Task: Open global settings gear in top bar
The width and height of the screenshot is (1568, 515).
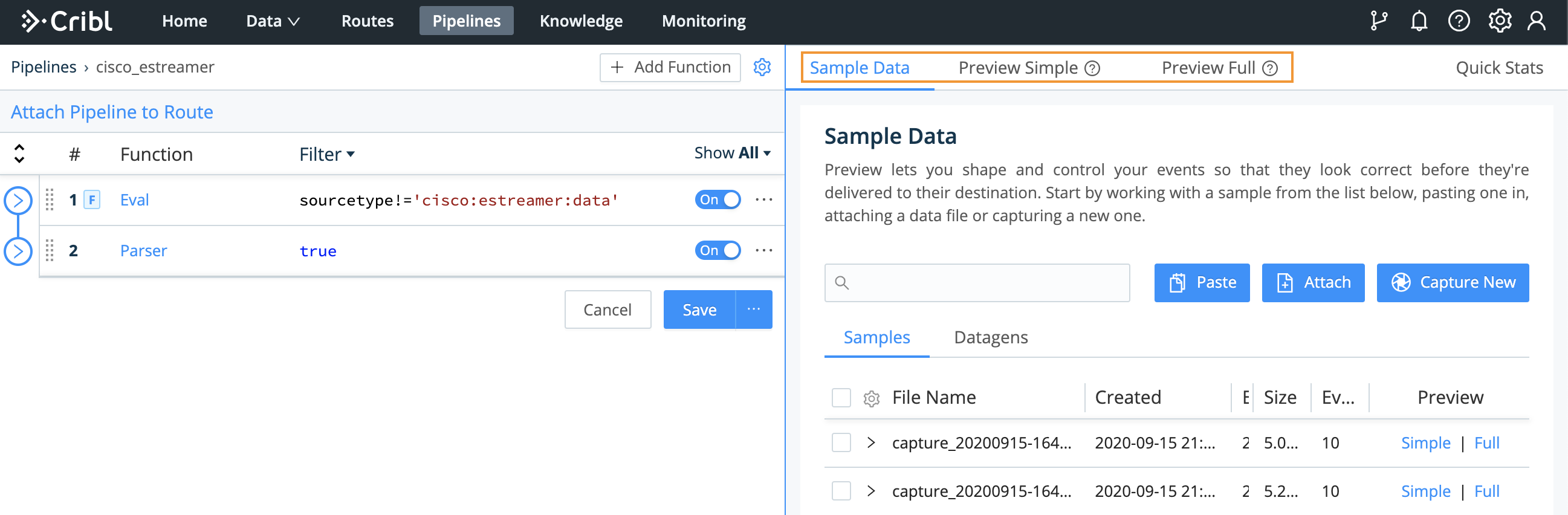Action: tap(1499, 21)
